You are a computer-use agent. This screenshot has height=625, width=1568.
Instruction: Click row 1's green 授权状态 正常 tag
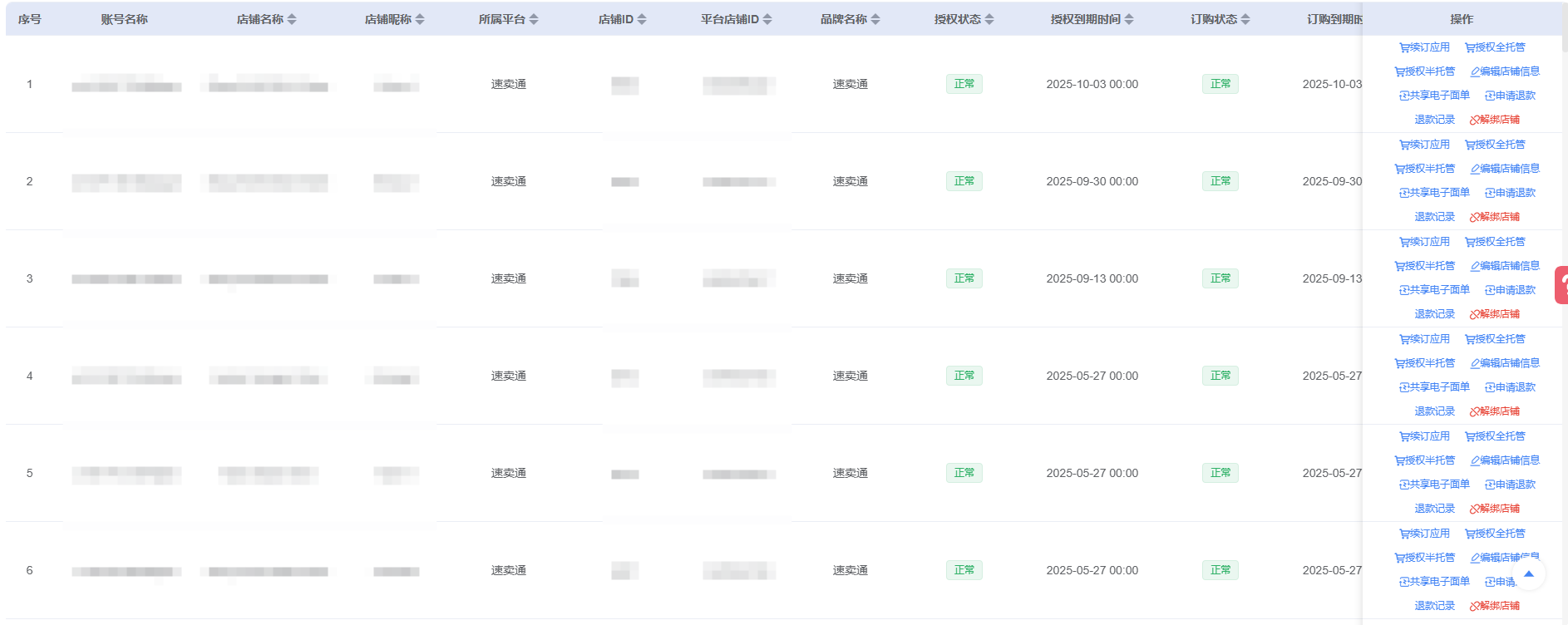click(x=964, y=84)
